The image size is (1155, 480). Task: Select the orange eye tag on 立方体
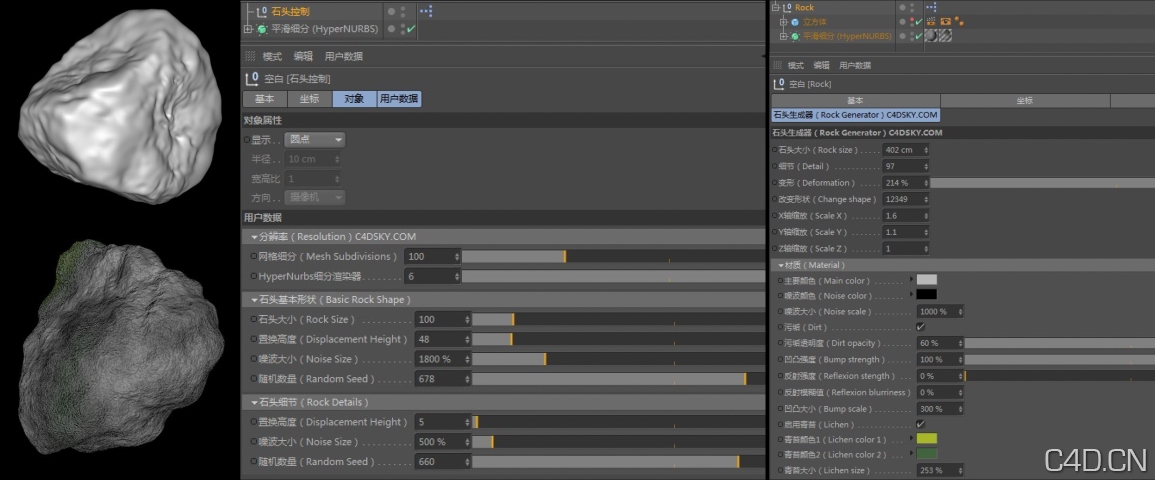[945, 22]
